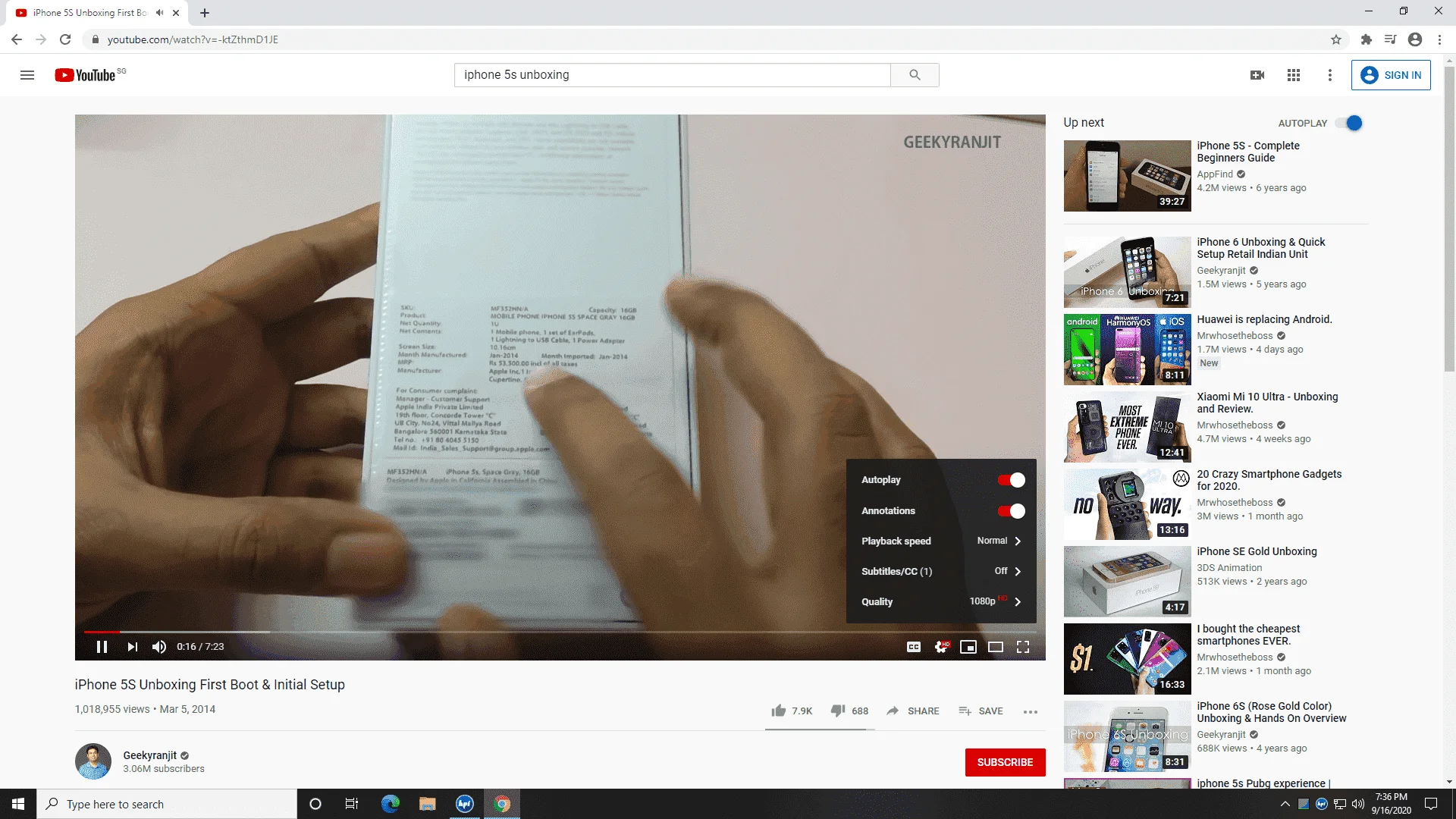
Task: Reload the page
Action: [x=65, y=39]
